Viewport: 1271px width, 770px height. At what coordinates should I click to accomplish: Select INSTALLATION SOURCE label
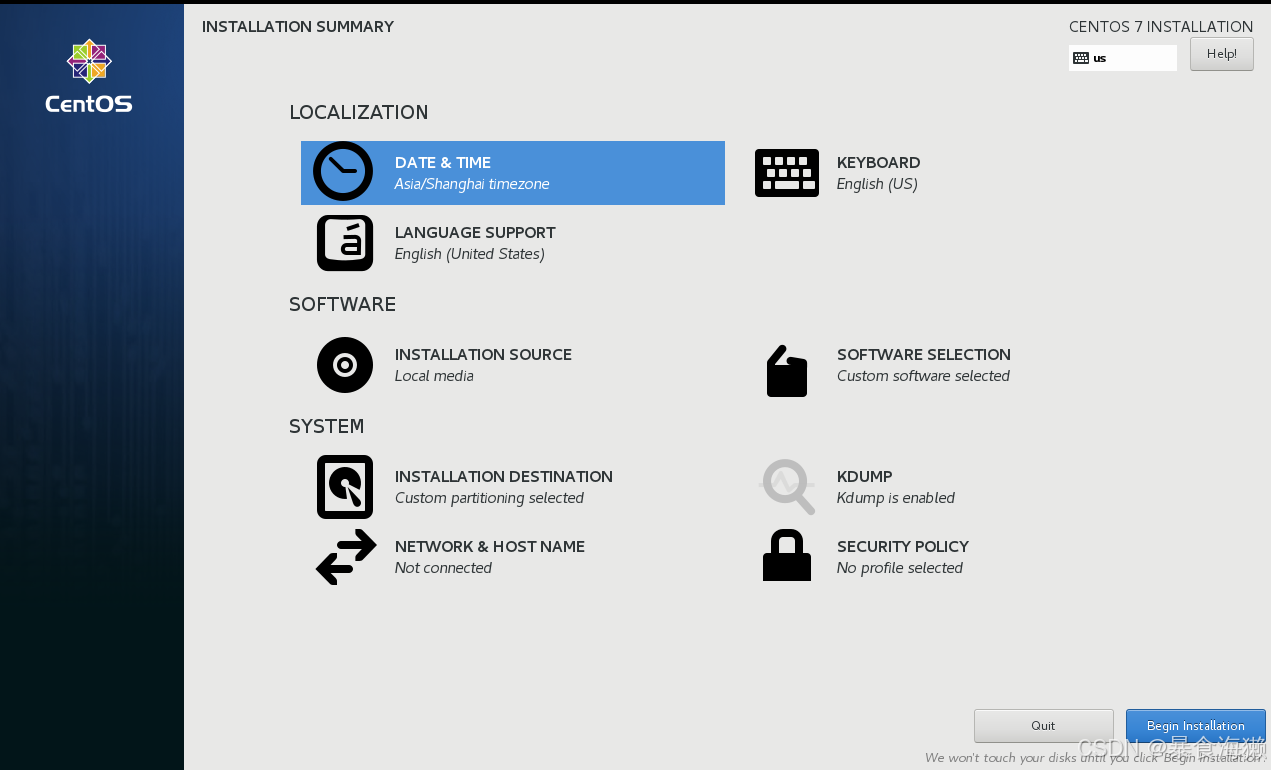coord(483,354)
